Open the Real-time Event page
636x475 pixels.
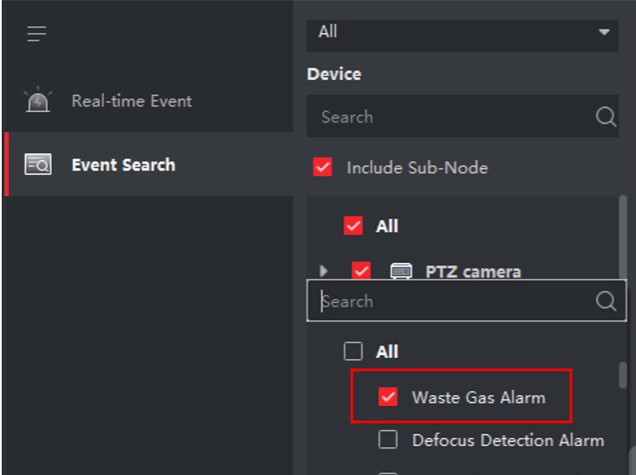(131, 101)
